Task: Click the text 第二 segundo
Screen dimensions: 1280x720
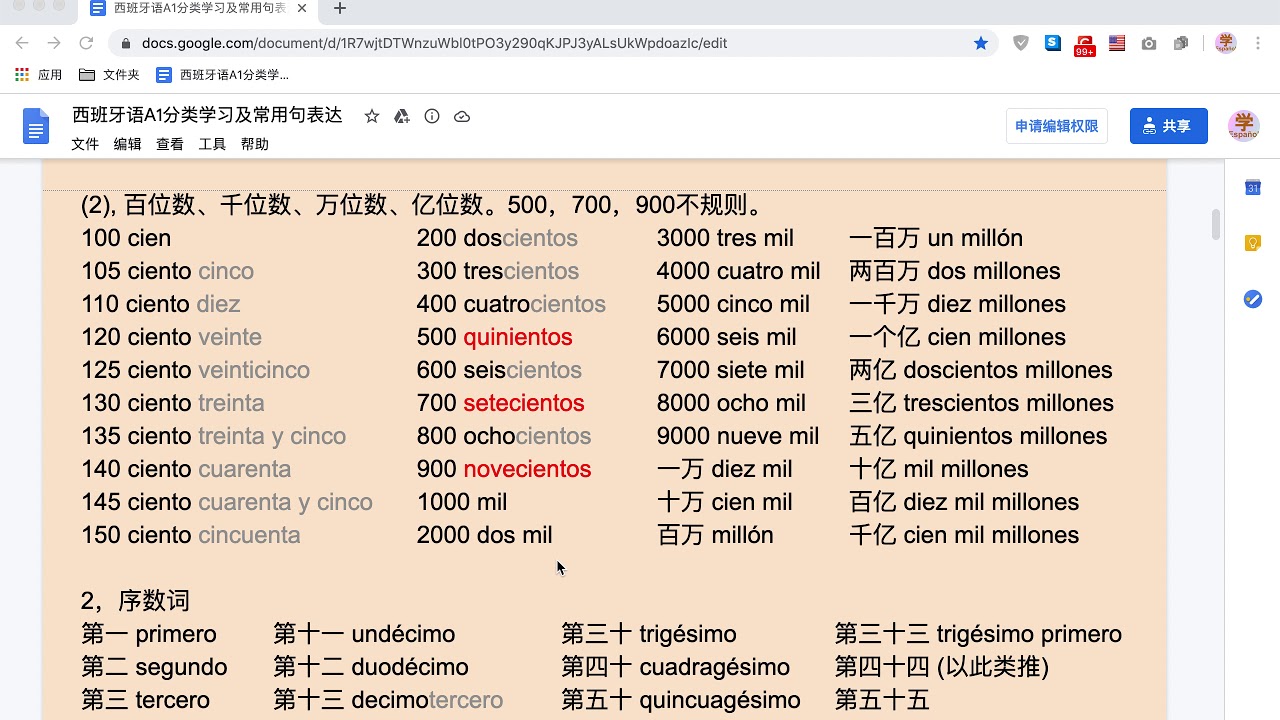Action: (154, 667)
